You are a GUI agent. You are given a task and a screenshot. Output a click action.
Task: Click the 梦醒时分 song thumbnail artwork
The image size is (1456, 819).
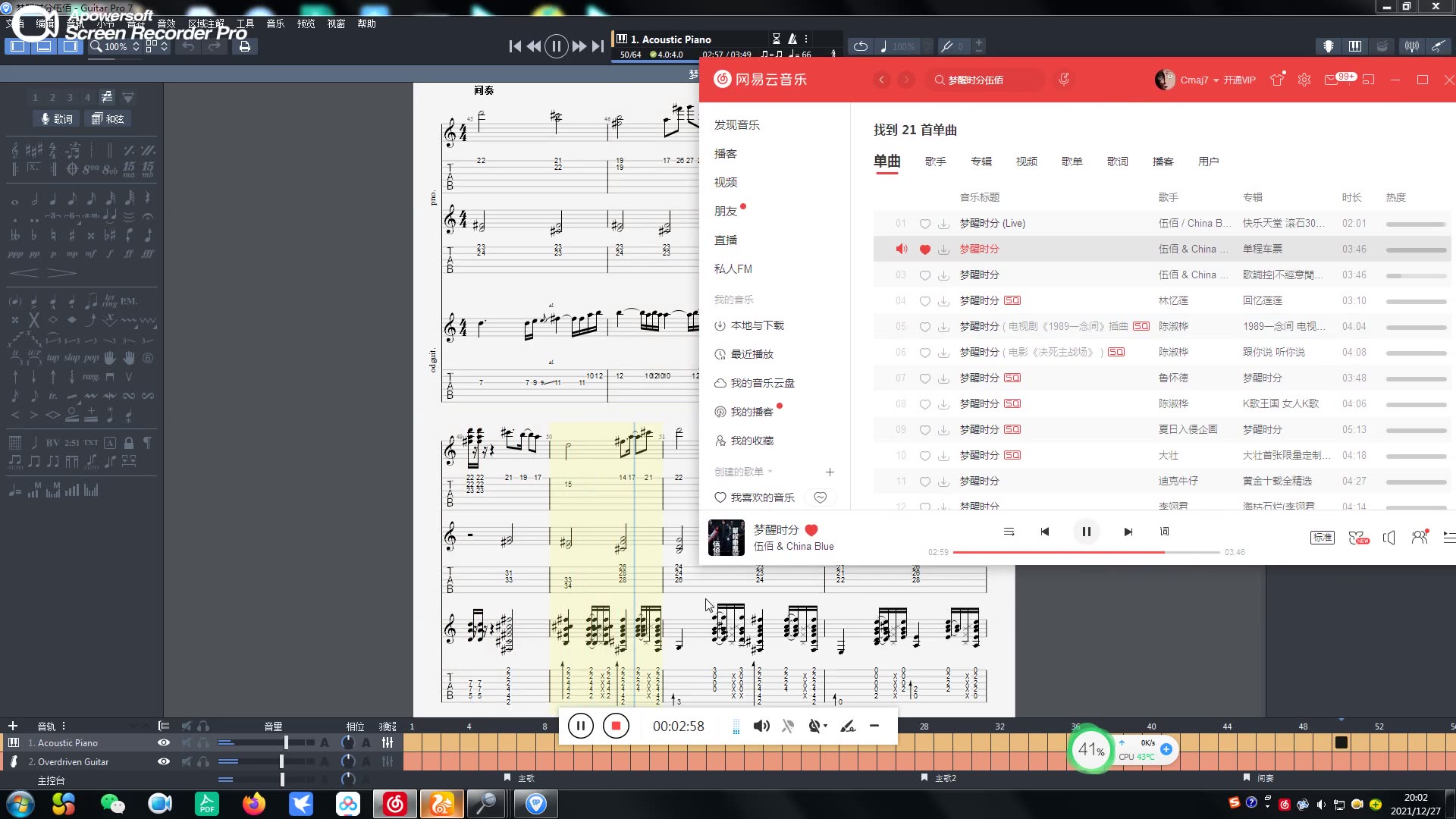(726, 536)
